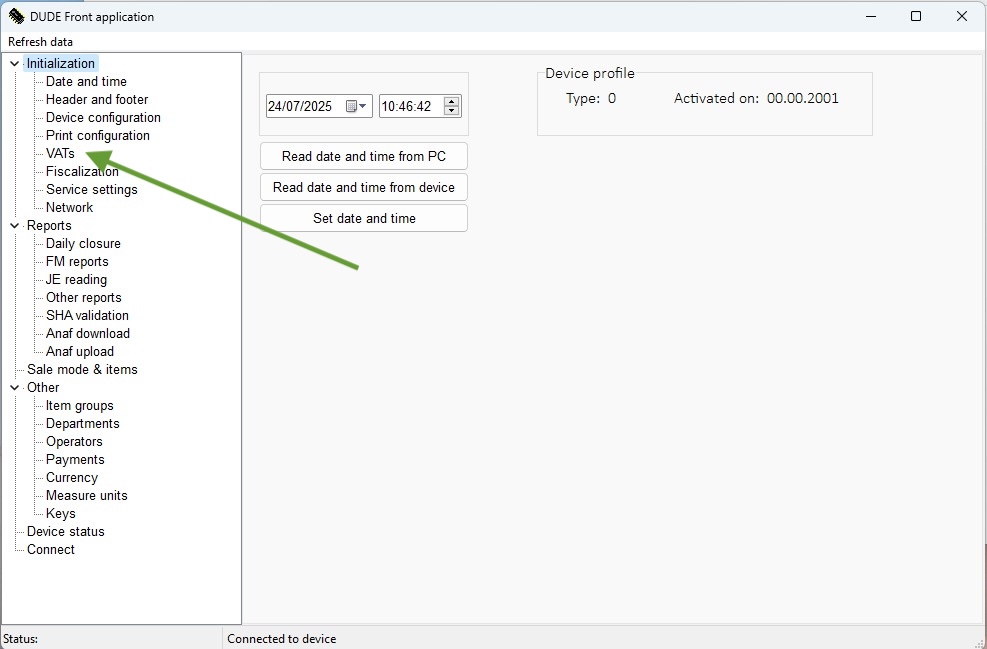Click the Status: label in status bar
Image resolution: width=987 pixels, height=649 pixels.
pyautogui.click(x=20, y=639)
